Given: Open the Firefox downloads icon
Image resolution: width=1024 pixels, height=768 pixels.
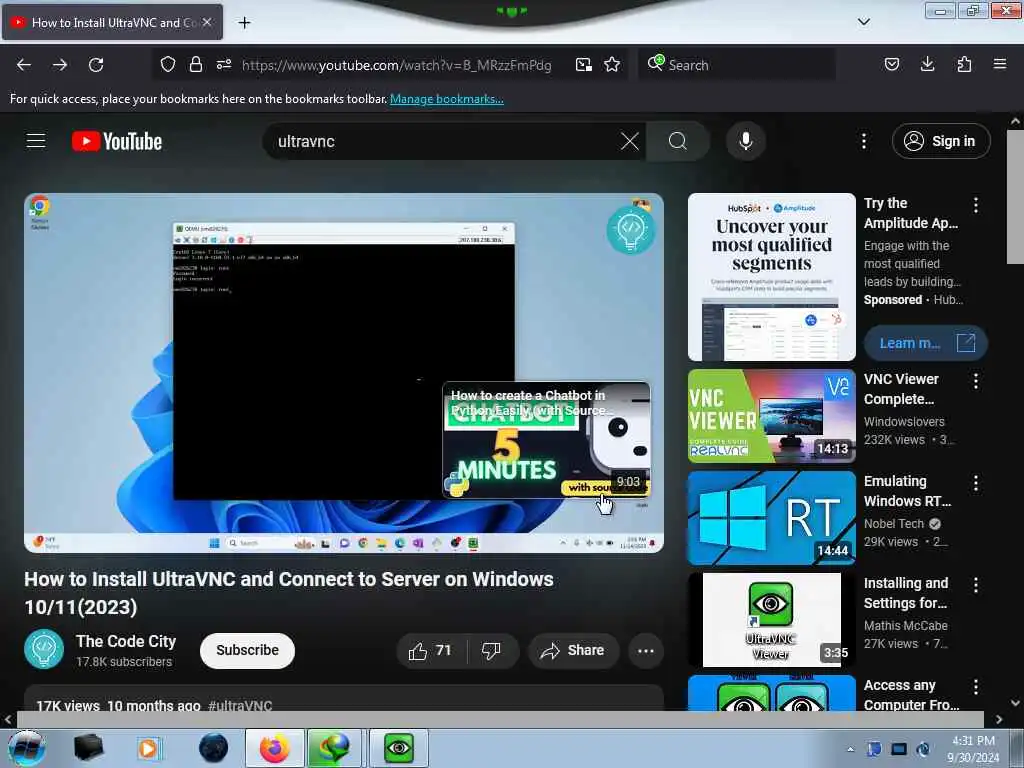Looking at the screenshot, I should (927, 64).
